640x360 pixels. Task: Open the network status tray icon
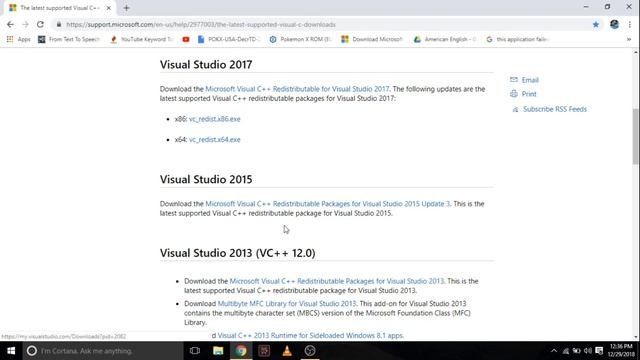click(x=566, y=351)
